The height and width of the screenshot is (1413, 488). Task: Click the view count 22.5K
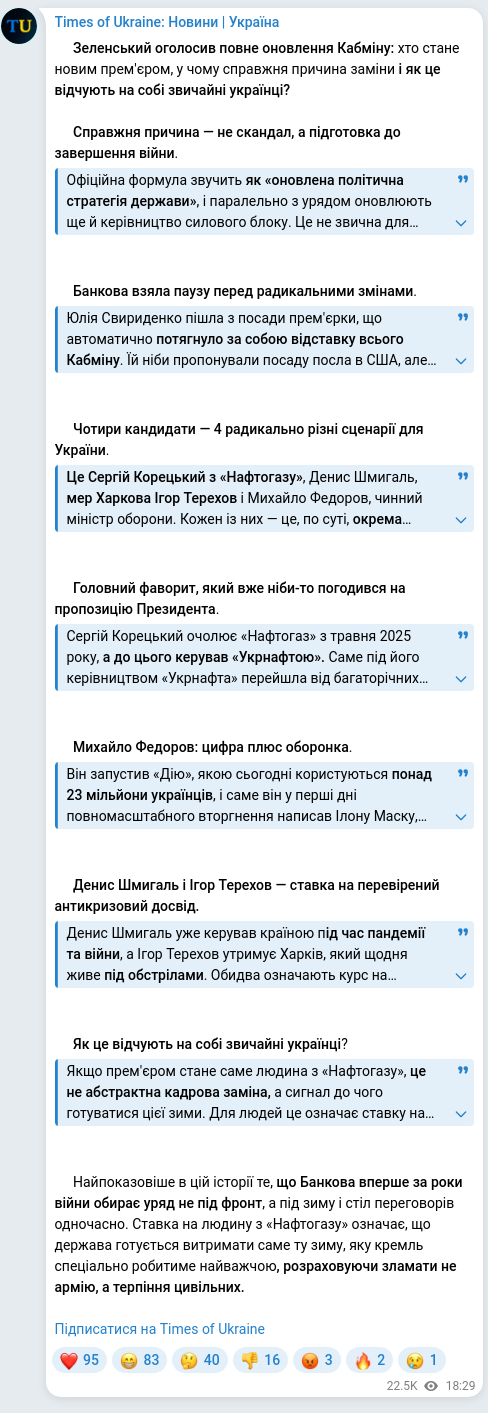click(x=402, y=1387)
